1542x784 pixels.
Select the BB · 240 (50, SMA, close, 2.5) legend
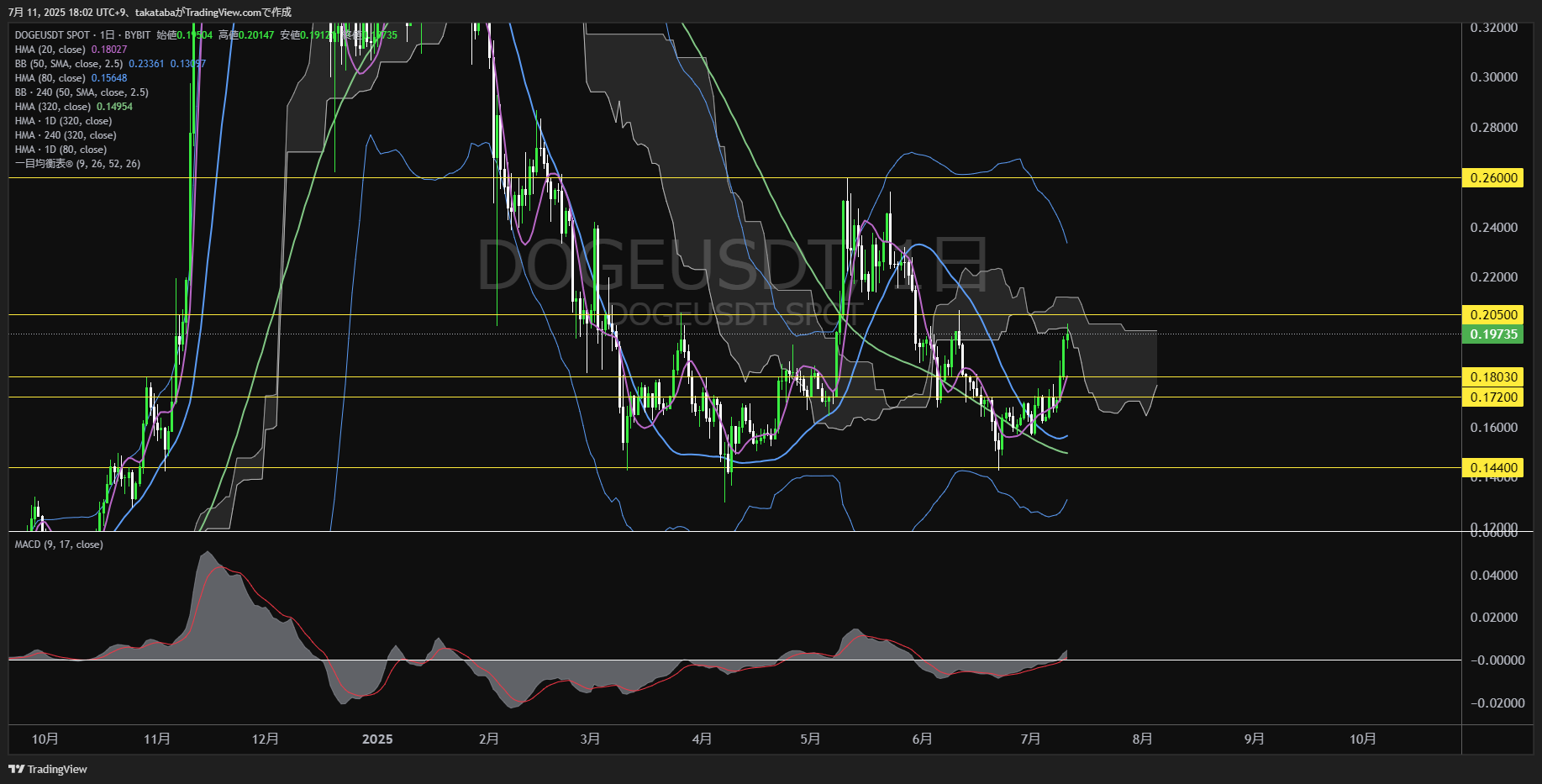pos(82,92)
